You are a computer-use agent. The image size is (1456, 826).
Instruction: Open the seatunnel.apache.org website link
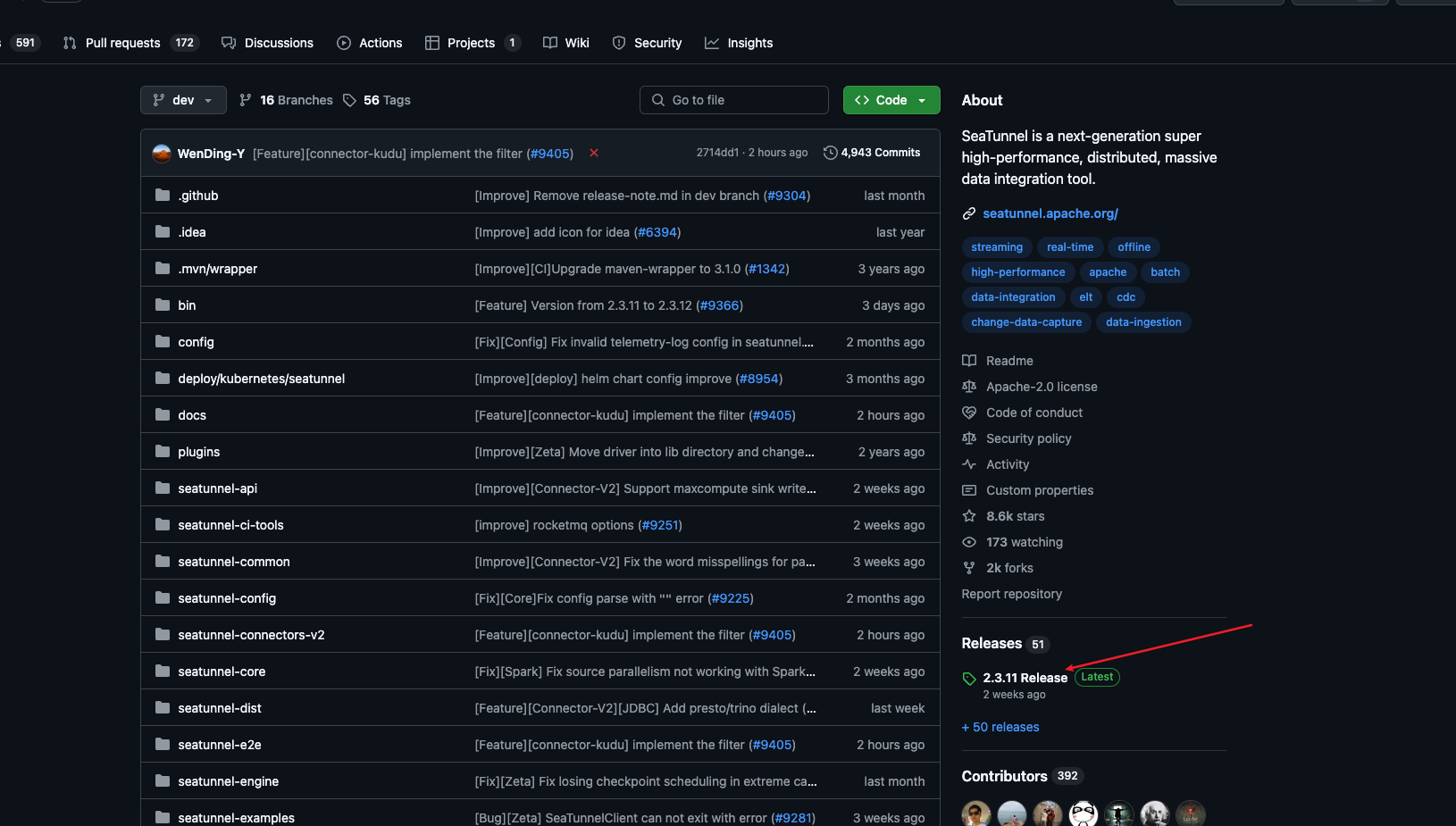1050,213
